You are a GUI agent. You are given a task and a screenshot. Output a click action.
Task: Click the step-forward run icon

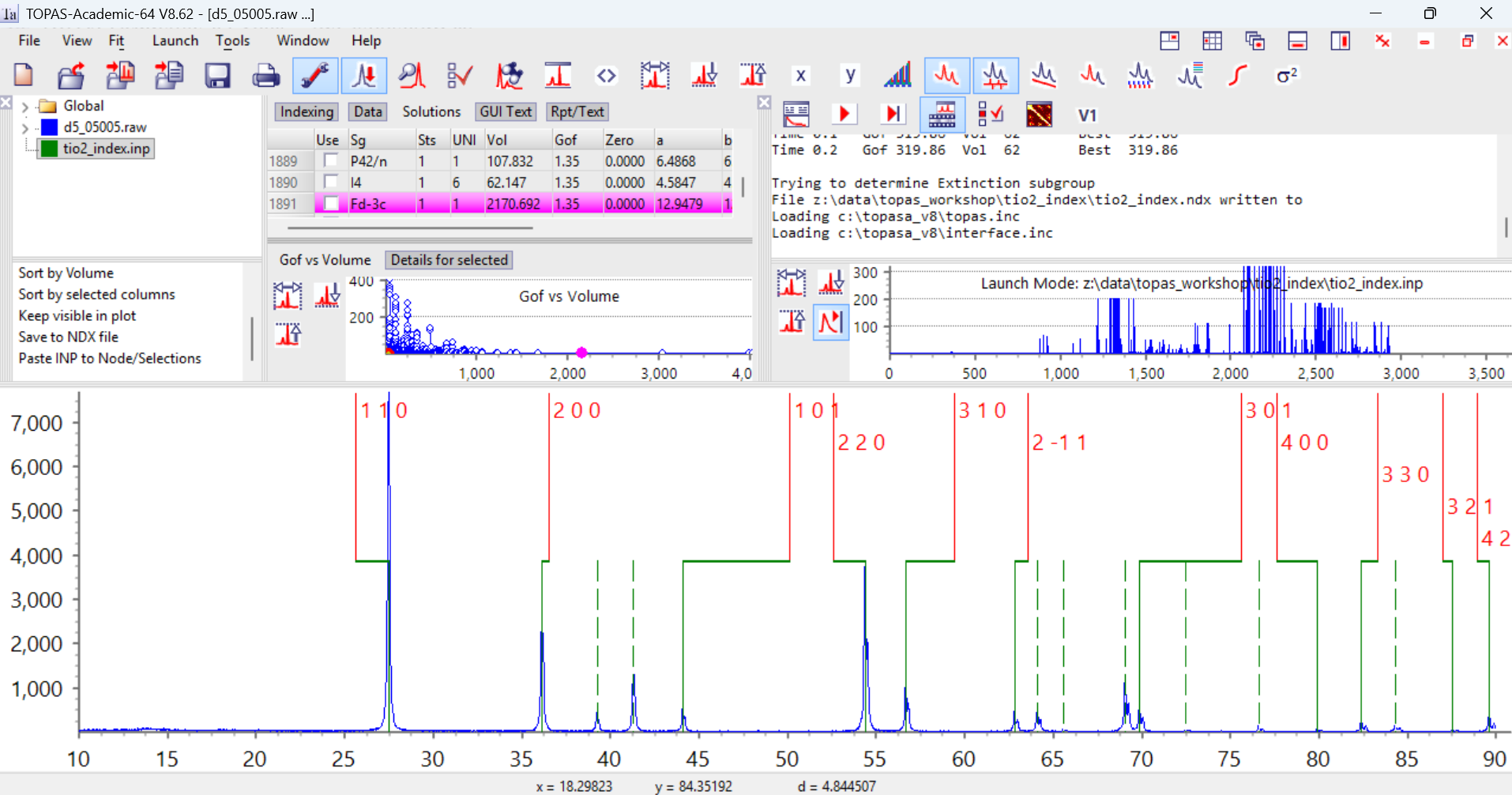pos(893,115)
